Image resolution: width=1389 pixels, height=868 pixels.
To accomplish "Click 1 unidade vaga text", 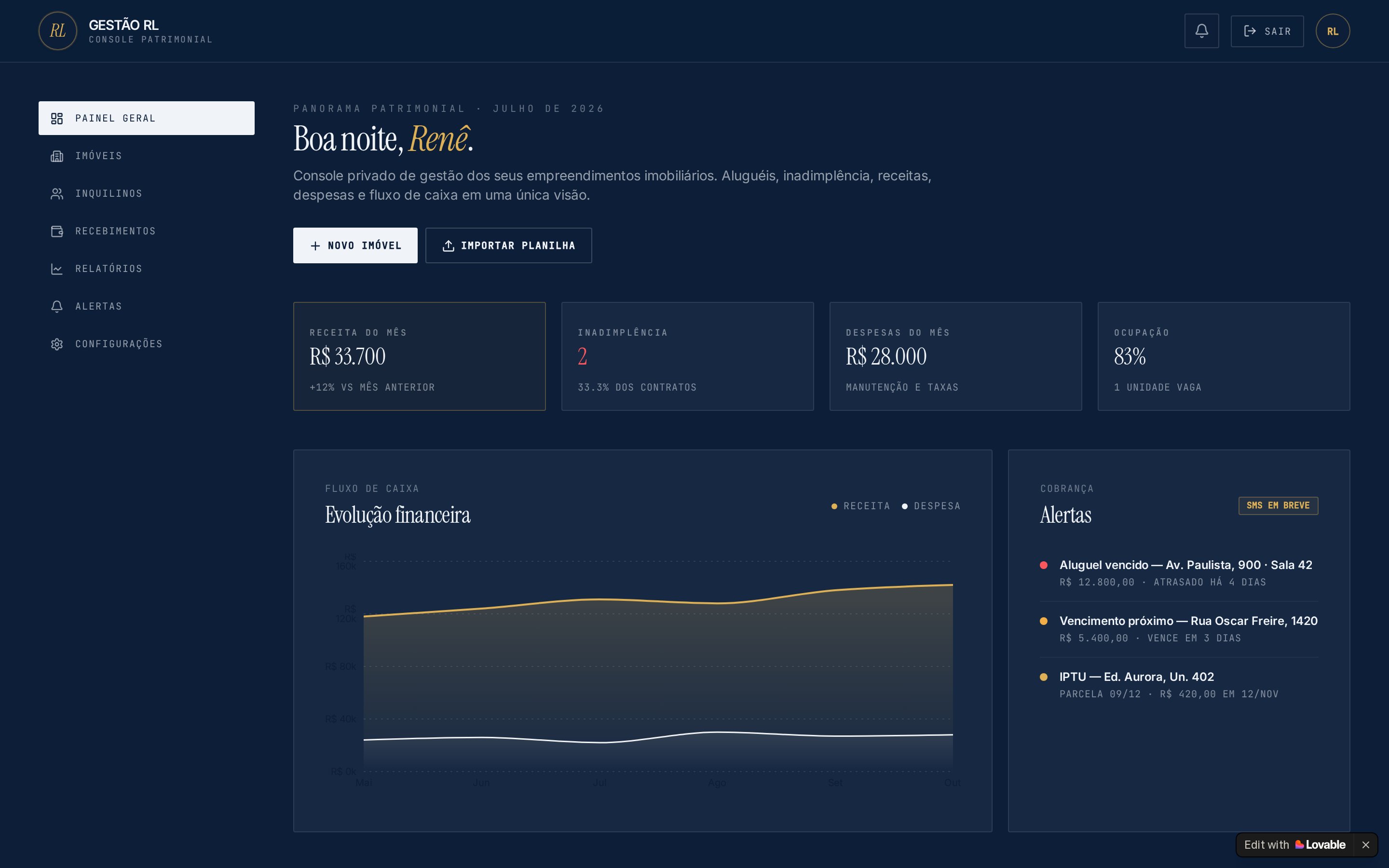I will (x=1157, y=388).
